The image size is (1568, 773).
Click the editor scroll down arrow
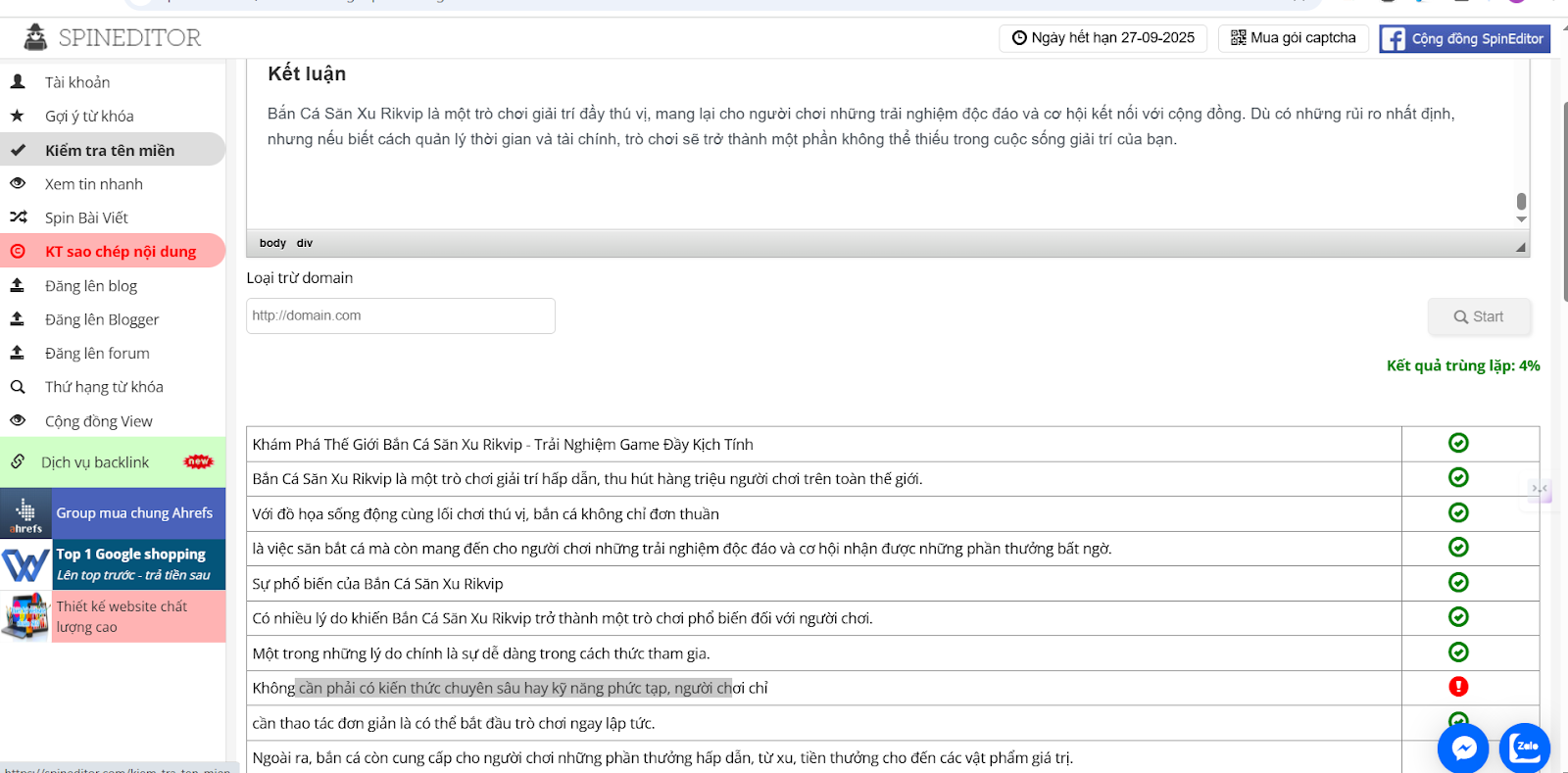pos(1521,219)
